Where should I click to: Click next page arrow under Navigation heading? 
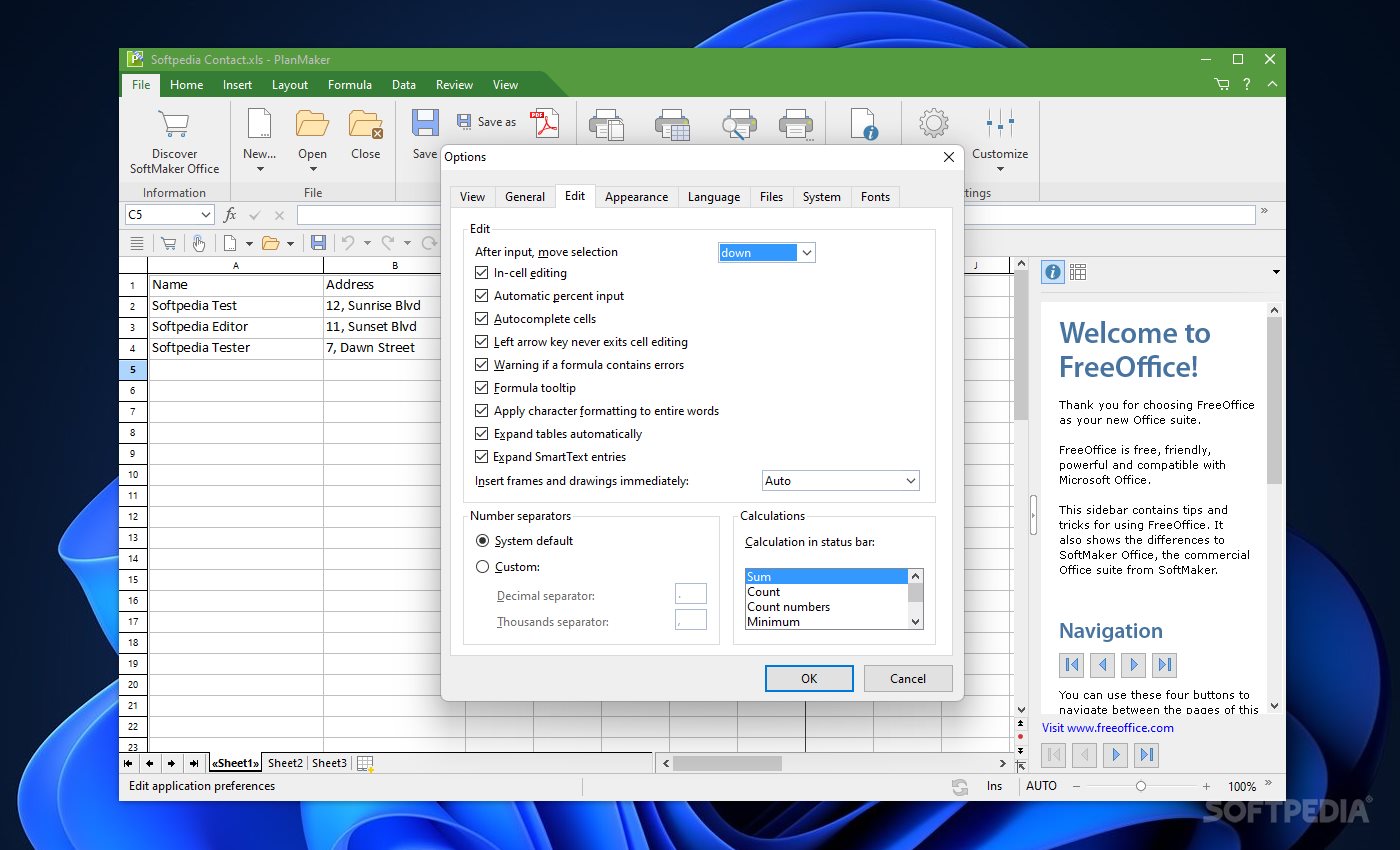coord(1133,664)
